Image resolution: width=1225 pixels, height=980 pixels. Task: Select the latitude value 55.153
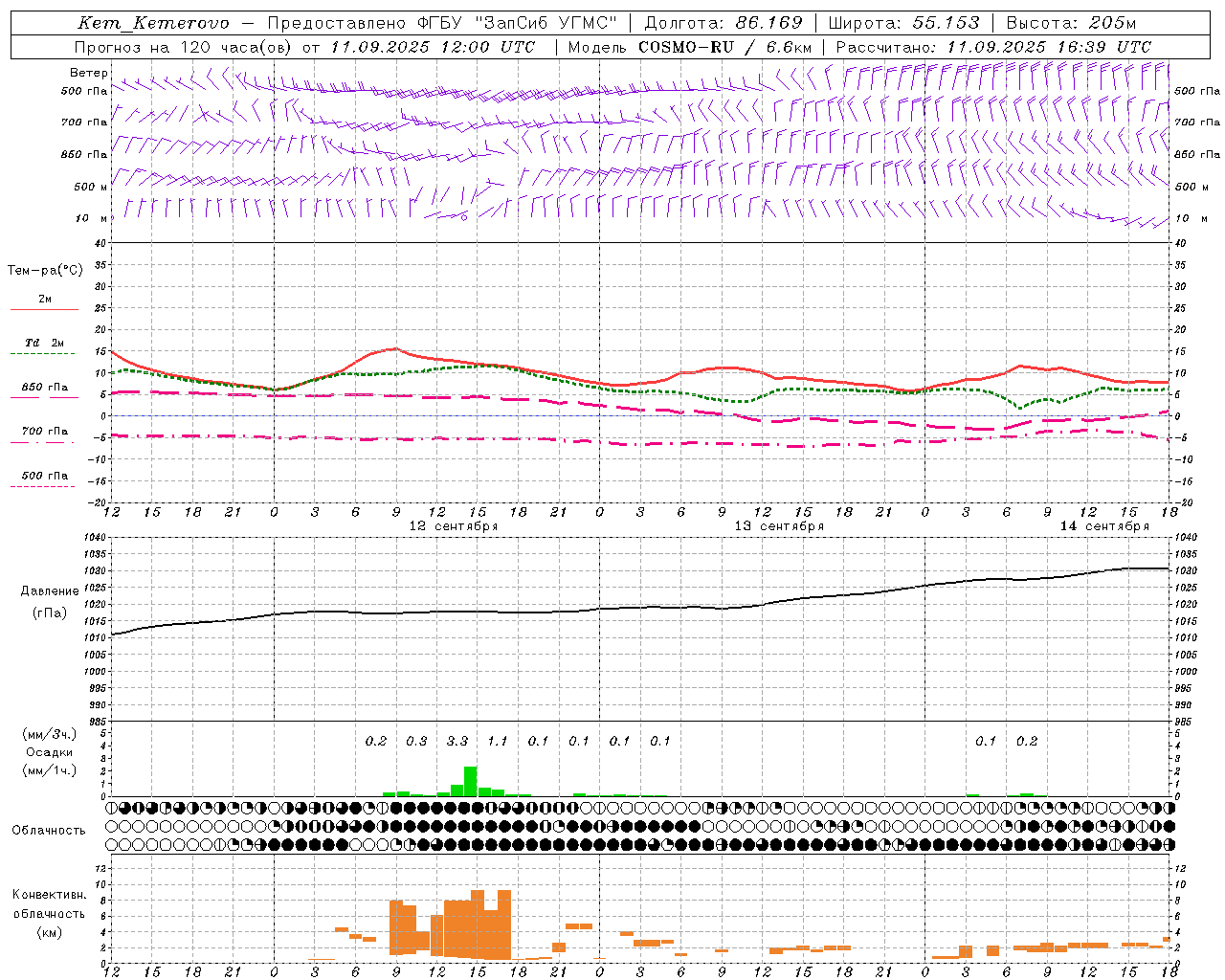tap(947, 23)
